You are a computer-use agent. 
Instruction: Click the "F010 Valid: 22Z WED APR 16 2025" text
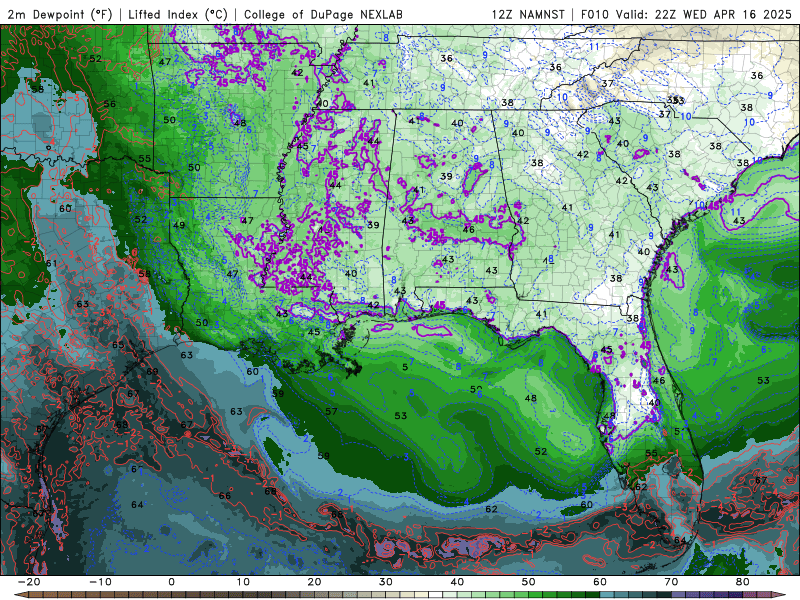[x=686, y=14]
